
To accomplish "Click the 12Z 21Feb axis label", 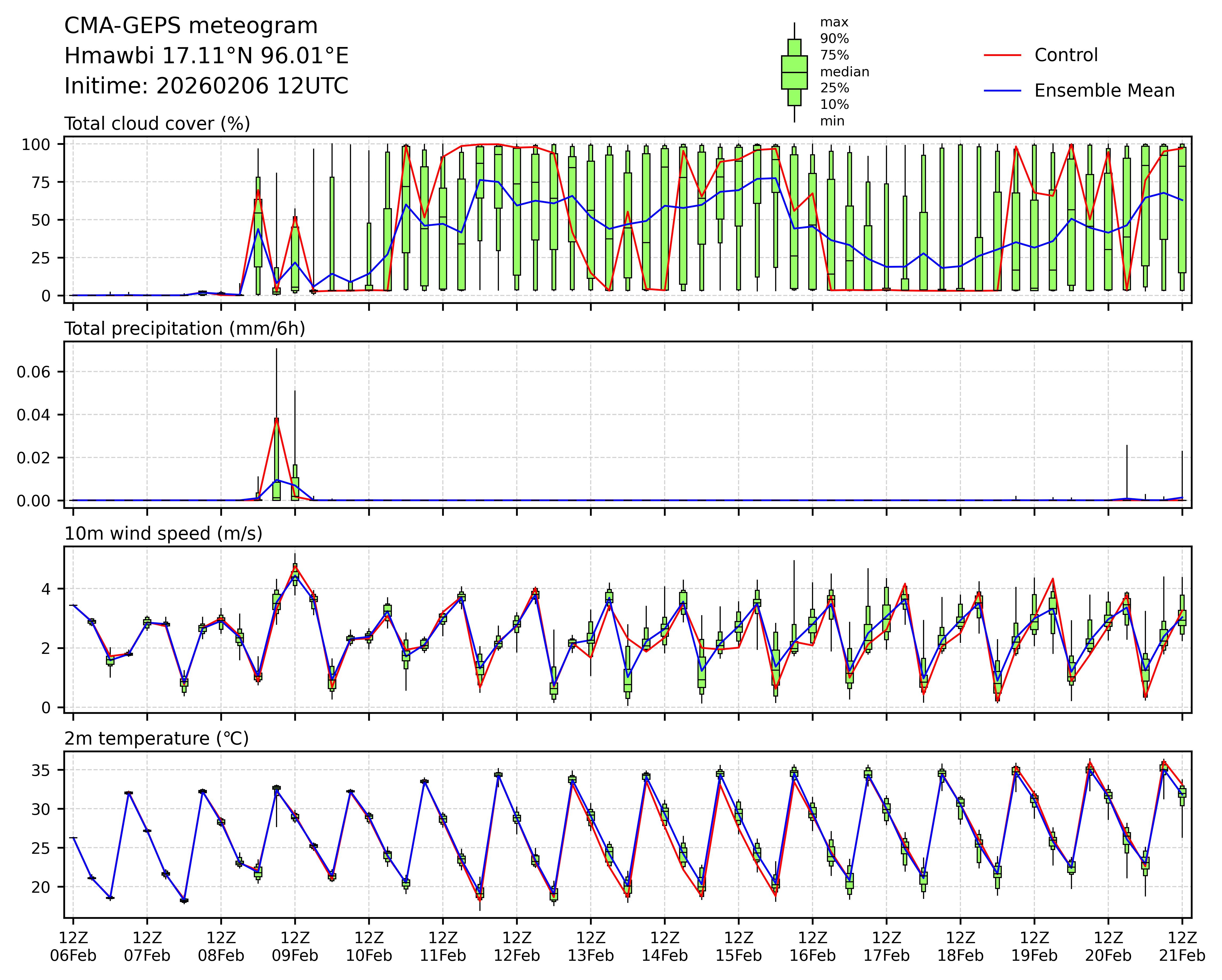I will pos(1182,947).
